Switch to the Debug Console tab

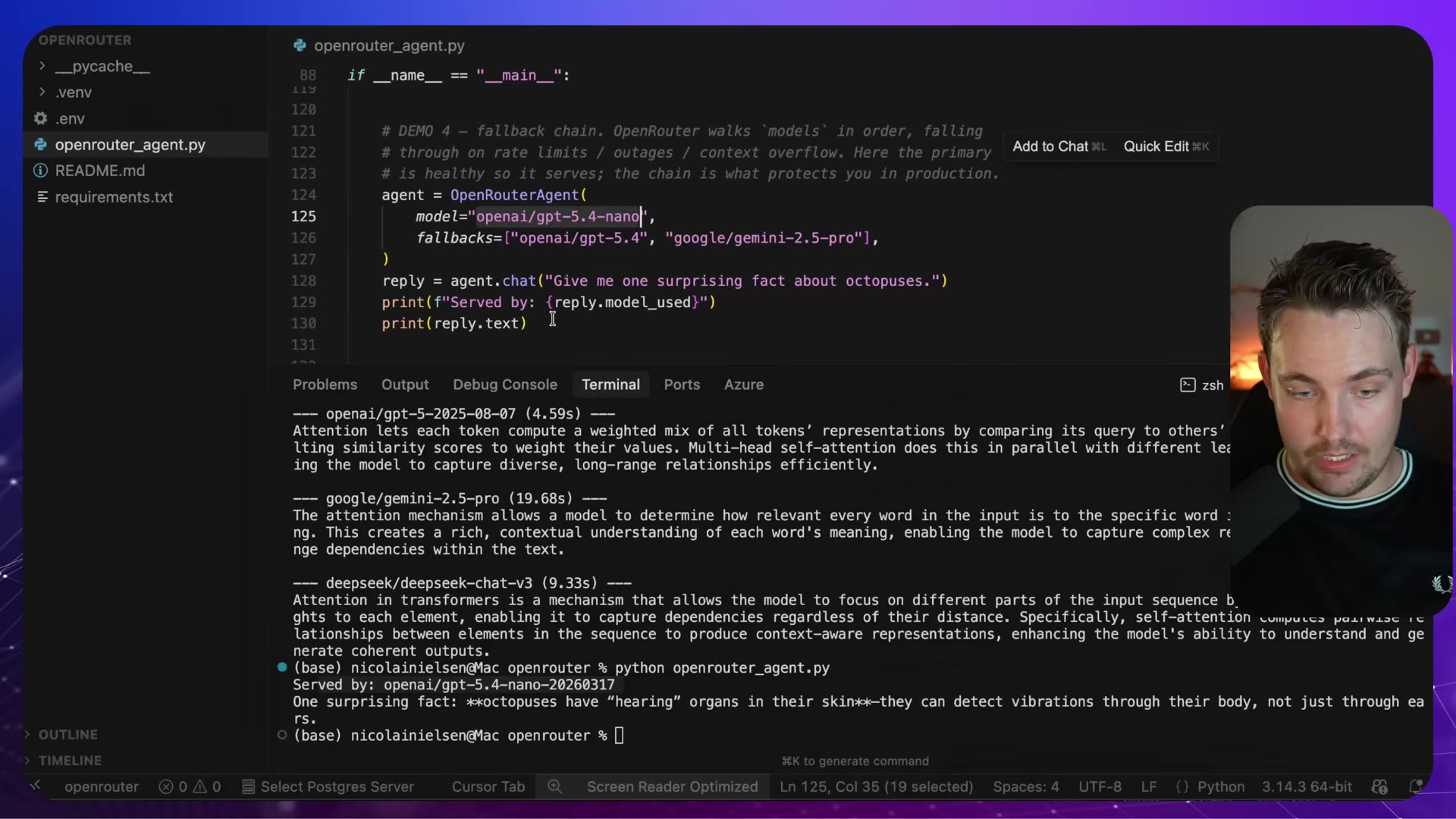click(x=505, y=384)
